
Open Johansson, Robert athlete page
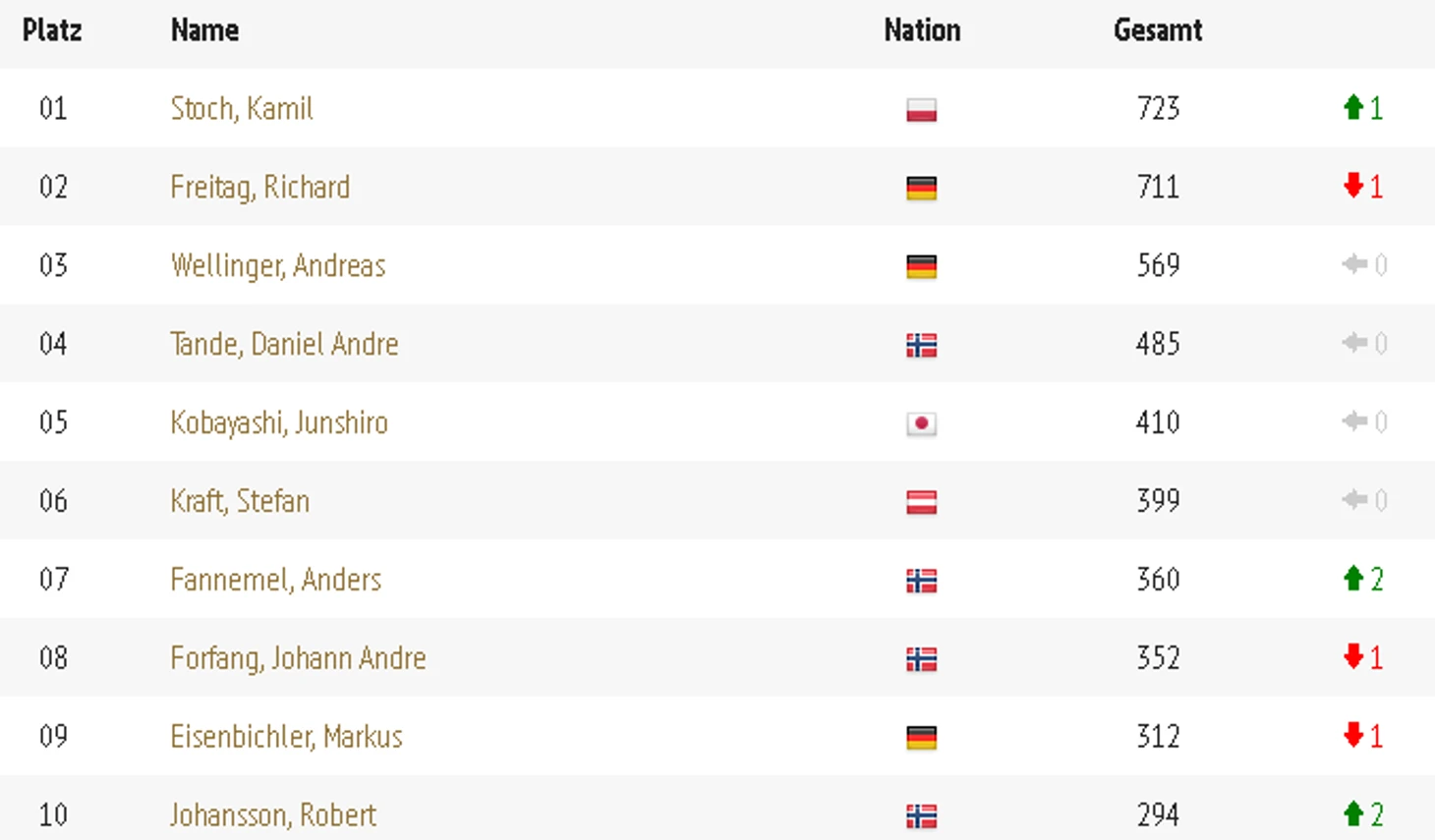click(273, 815)
